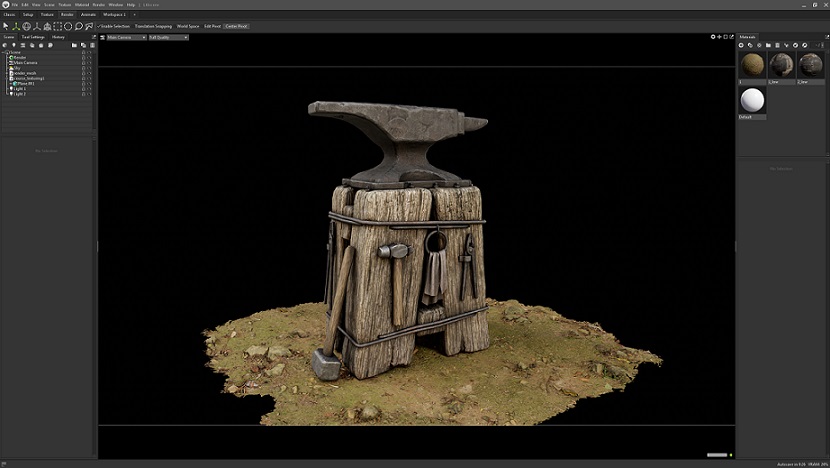
Task: Collapse the Scene root node
Action: click(x=4, y=52)
